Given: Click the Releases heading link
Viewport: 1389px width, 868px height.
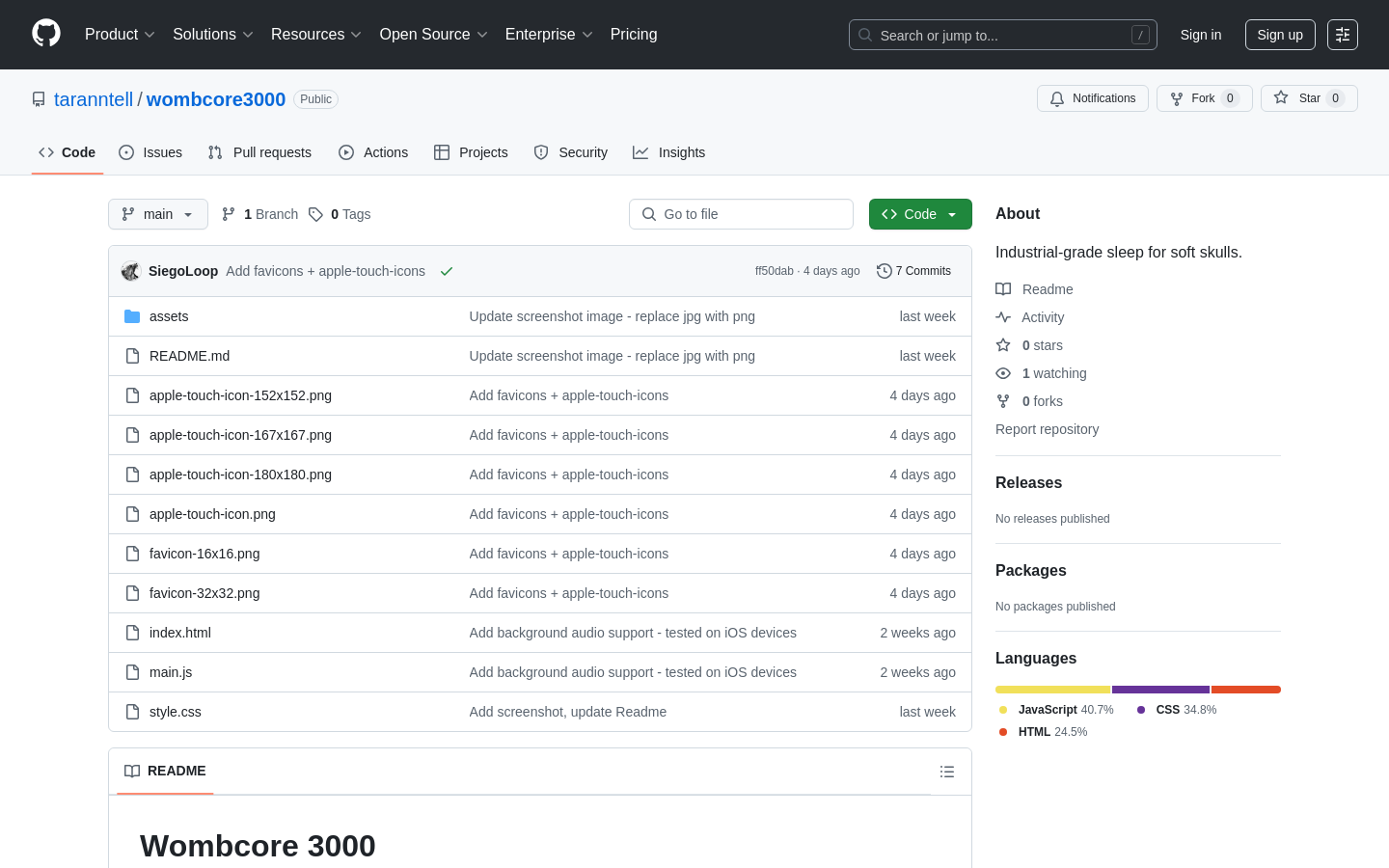Looking at the screenshot, I should click(1028, 483).
